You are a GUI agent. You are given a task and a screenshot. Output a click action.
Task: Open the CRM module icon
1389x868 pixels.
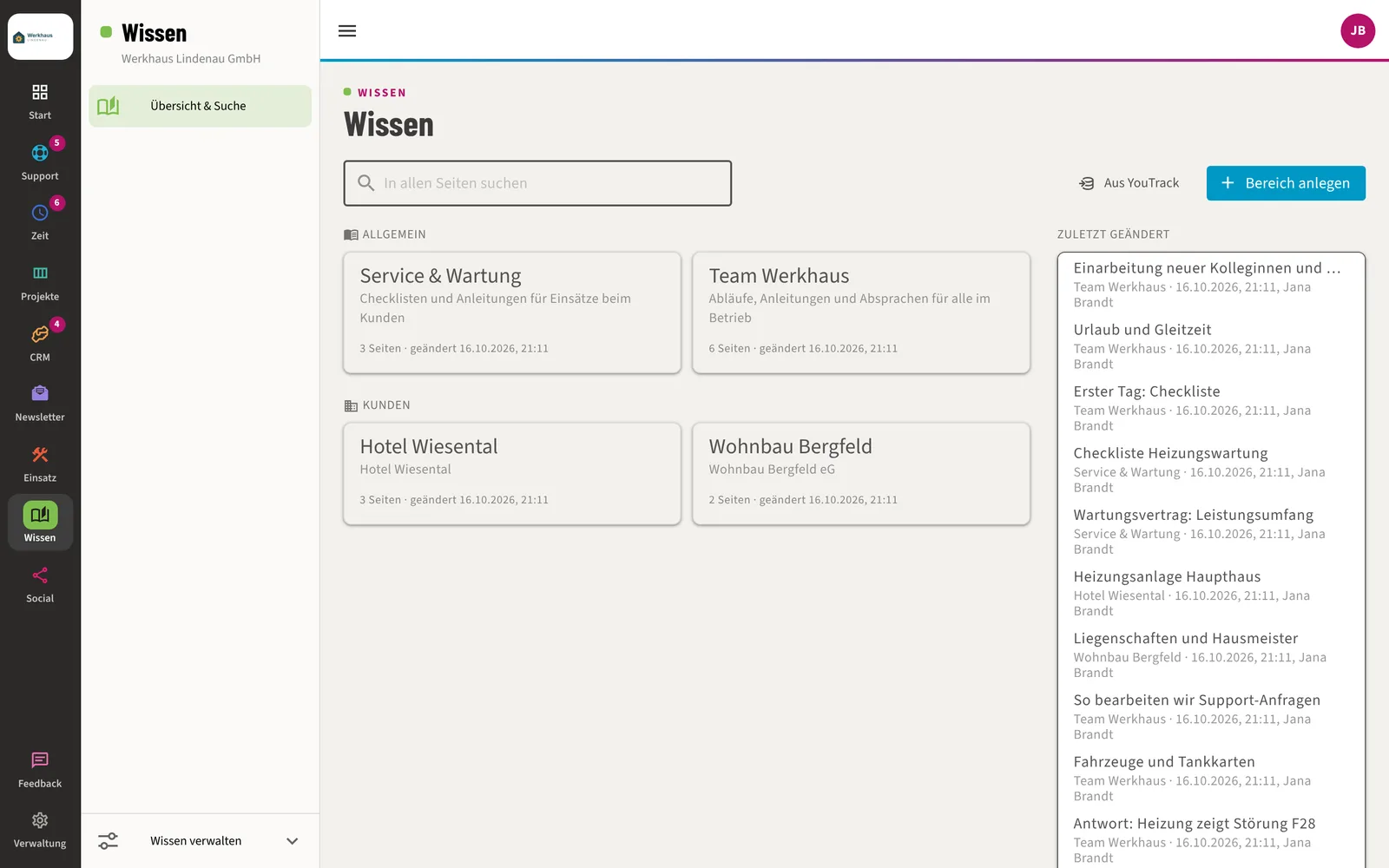tap(40, 334)
